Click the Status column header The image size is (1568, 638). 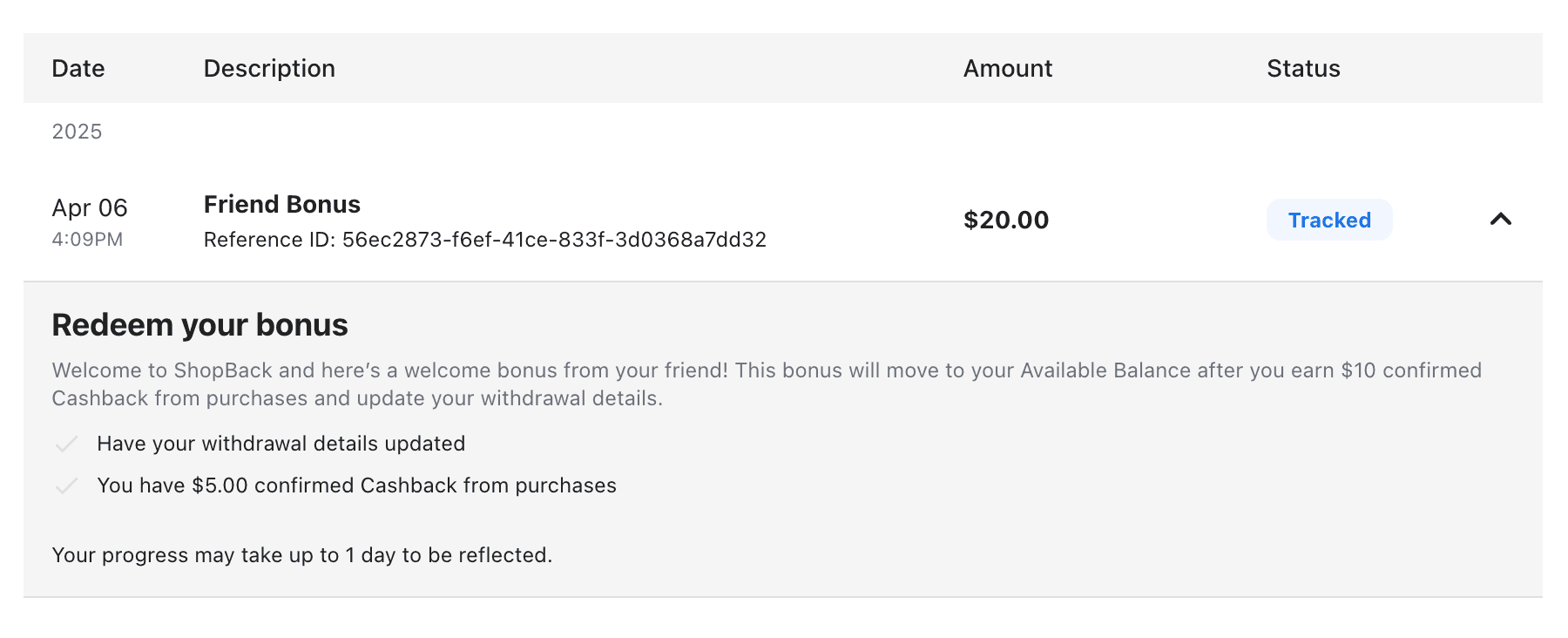coord(1303,69)
